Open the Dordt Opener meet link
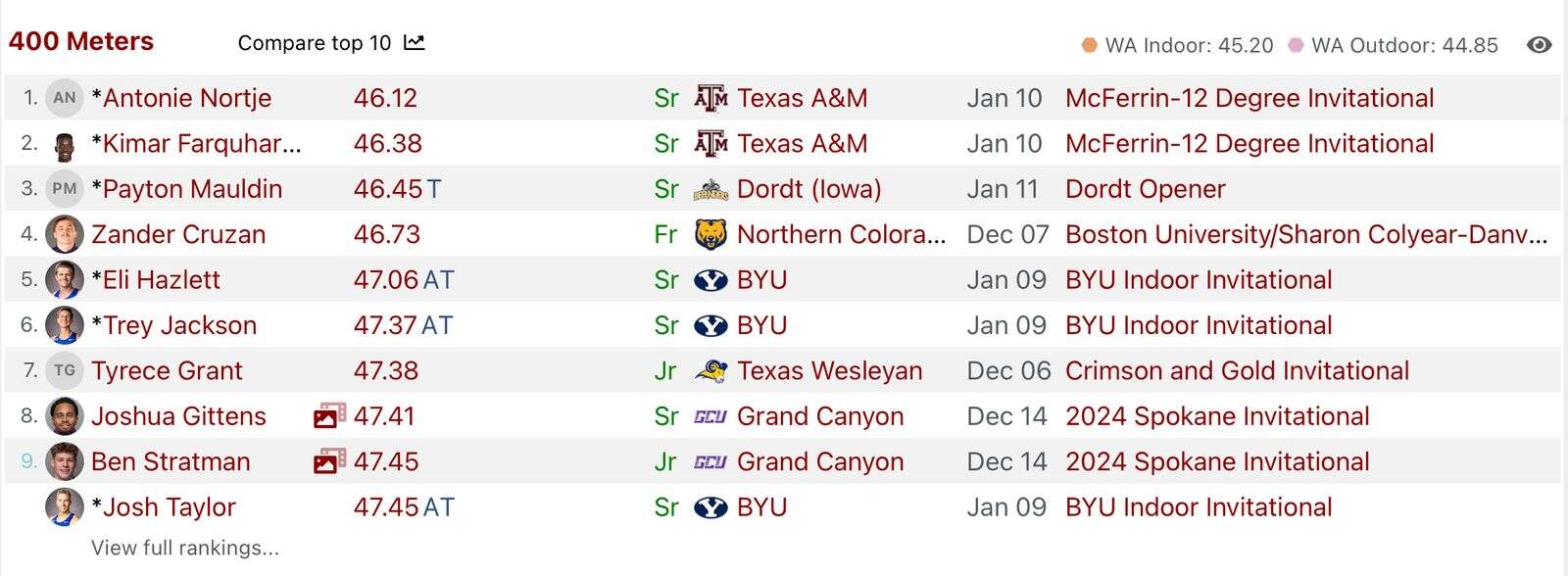 [1146, 189]
